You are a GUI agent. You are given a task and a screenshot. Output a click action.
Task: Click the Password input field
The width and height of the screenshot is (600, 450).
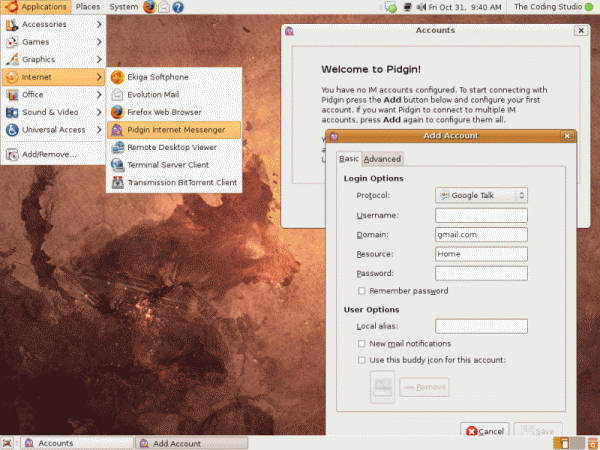tap(481, 273)
